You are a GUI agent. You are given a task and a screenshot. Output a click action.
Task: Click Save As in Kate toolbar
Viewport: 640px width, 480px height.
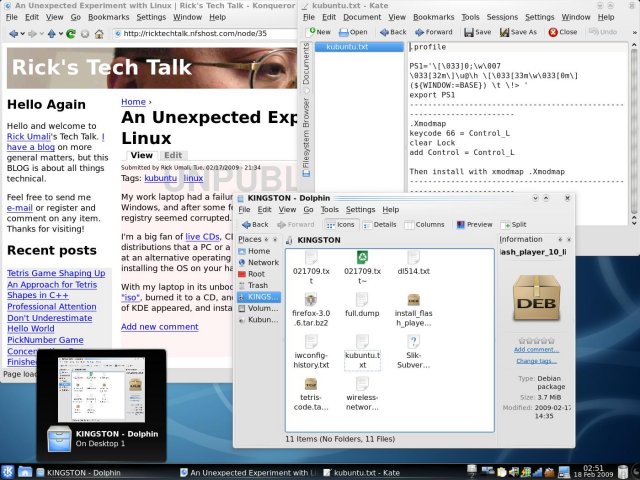point(519,32)
